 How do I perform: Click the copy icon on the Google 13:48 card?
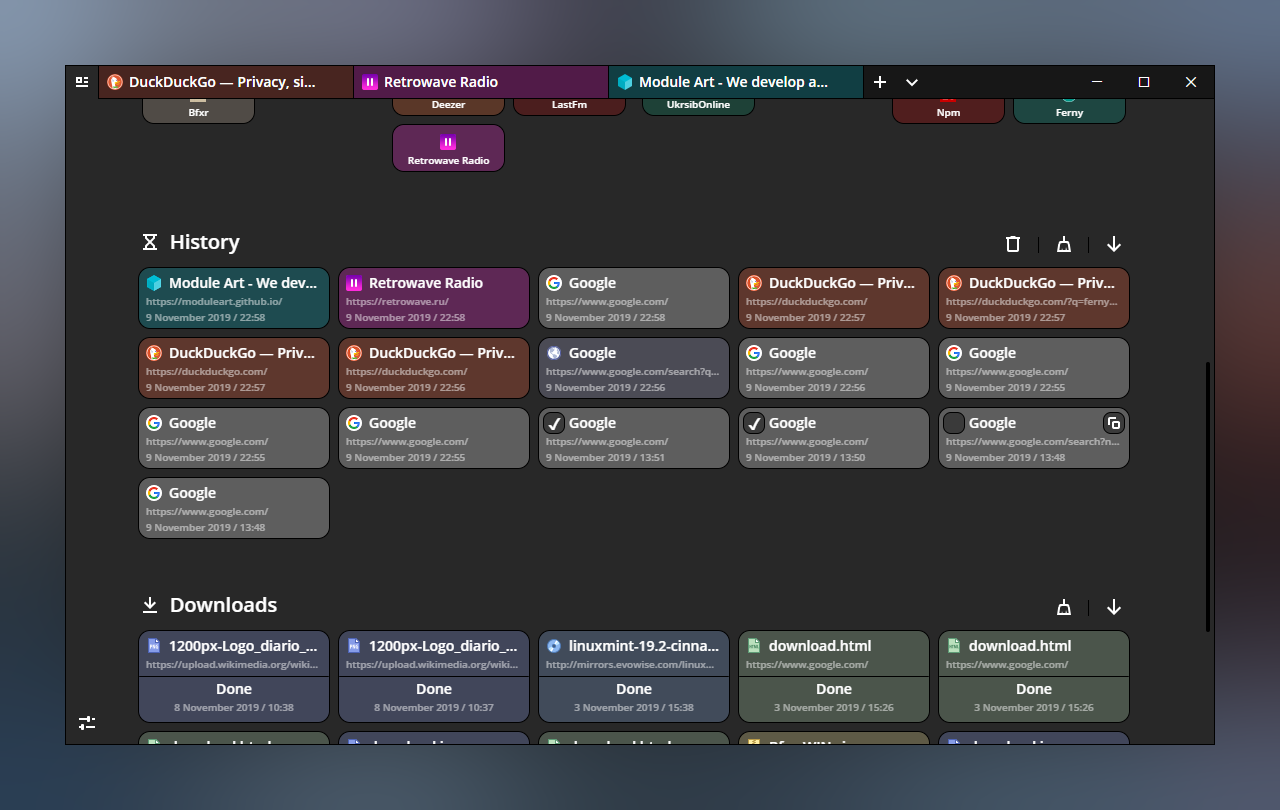point(1113,423)
